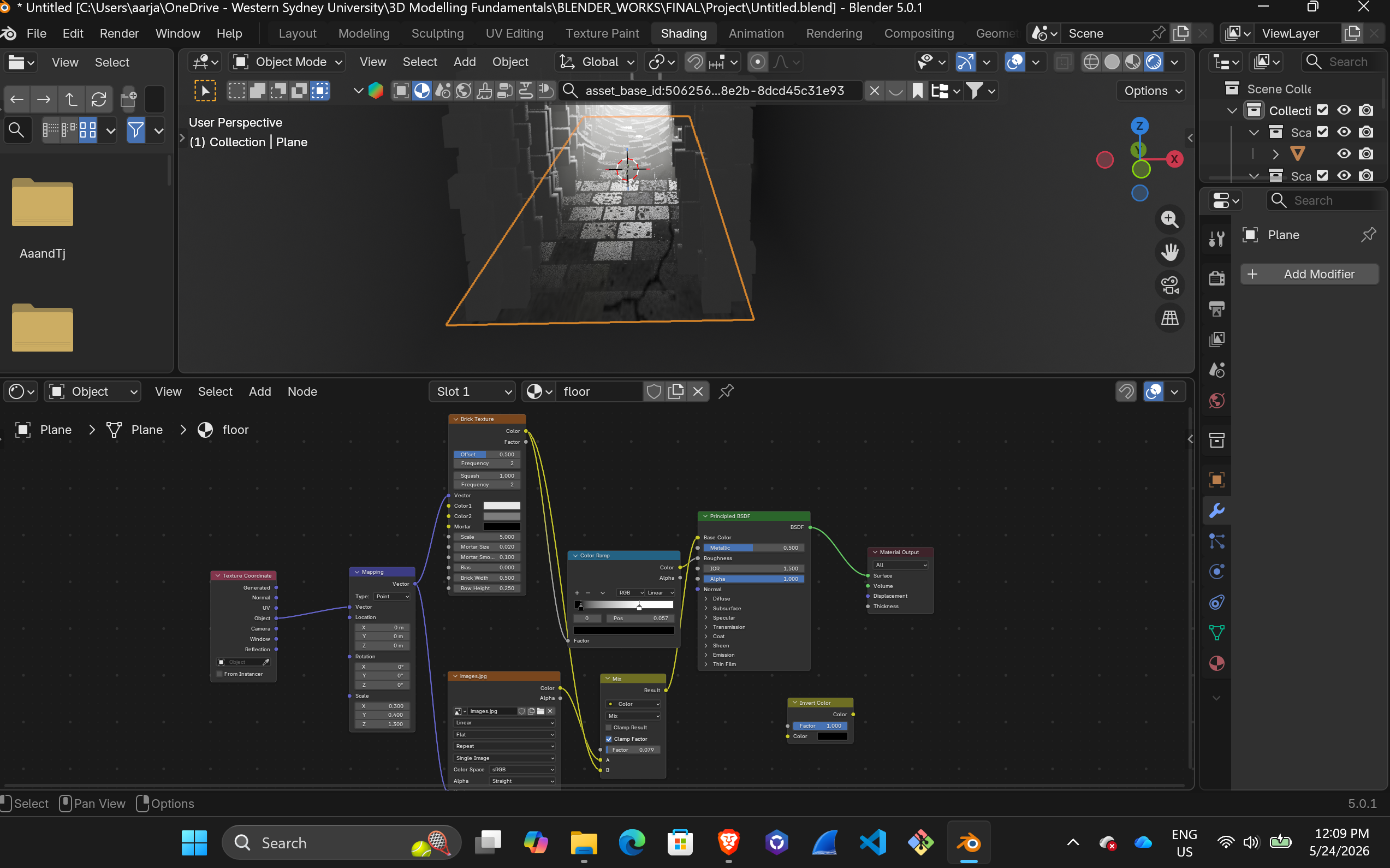Click the floor material name field
The height and width of the screenshot is (868, 1390).
tap(599, 391)
